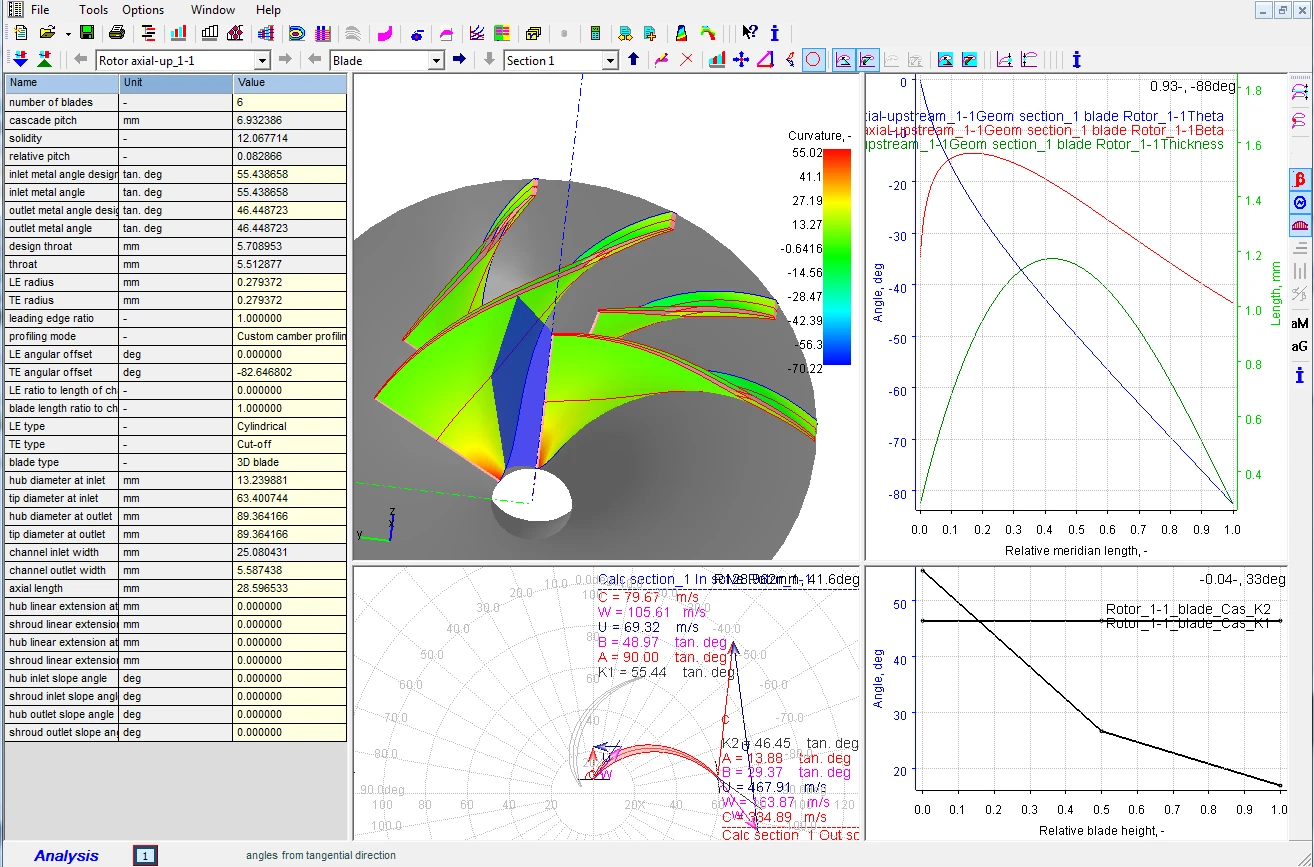
Task: Click the blue four-way move arrows icon
Action: tap(741, 60)
